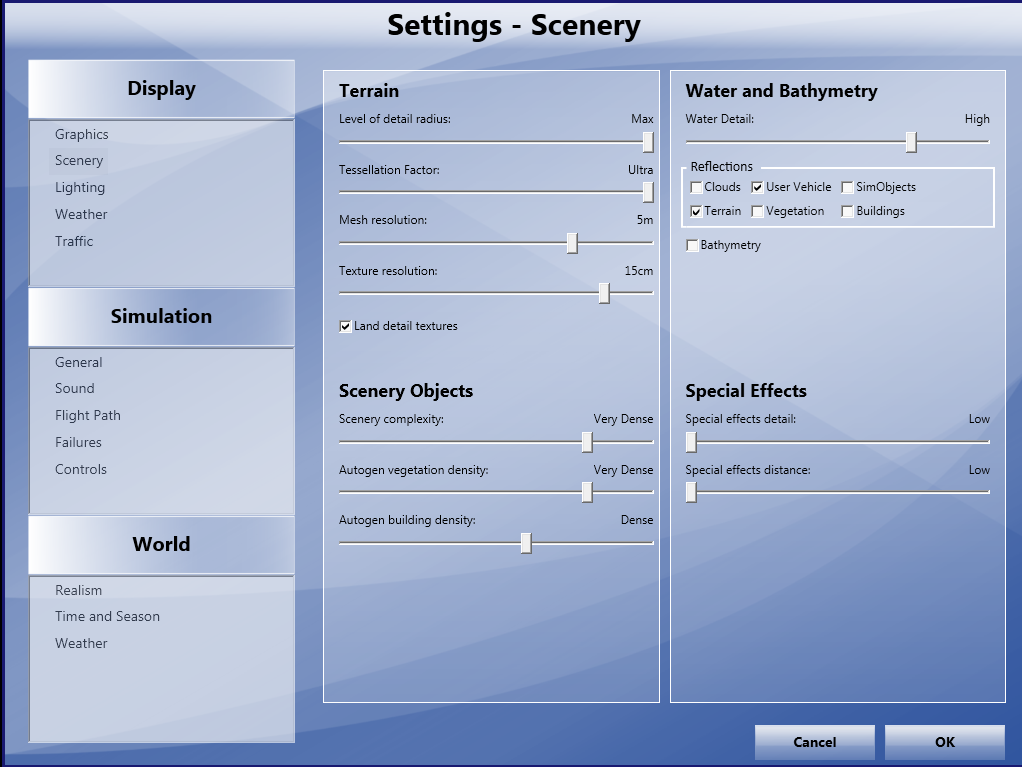Open Weather under the World section
Viewport: 1022px width, 767px height.
pos(81,643)
